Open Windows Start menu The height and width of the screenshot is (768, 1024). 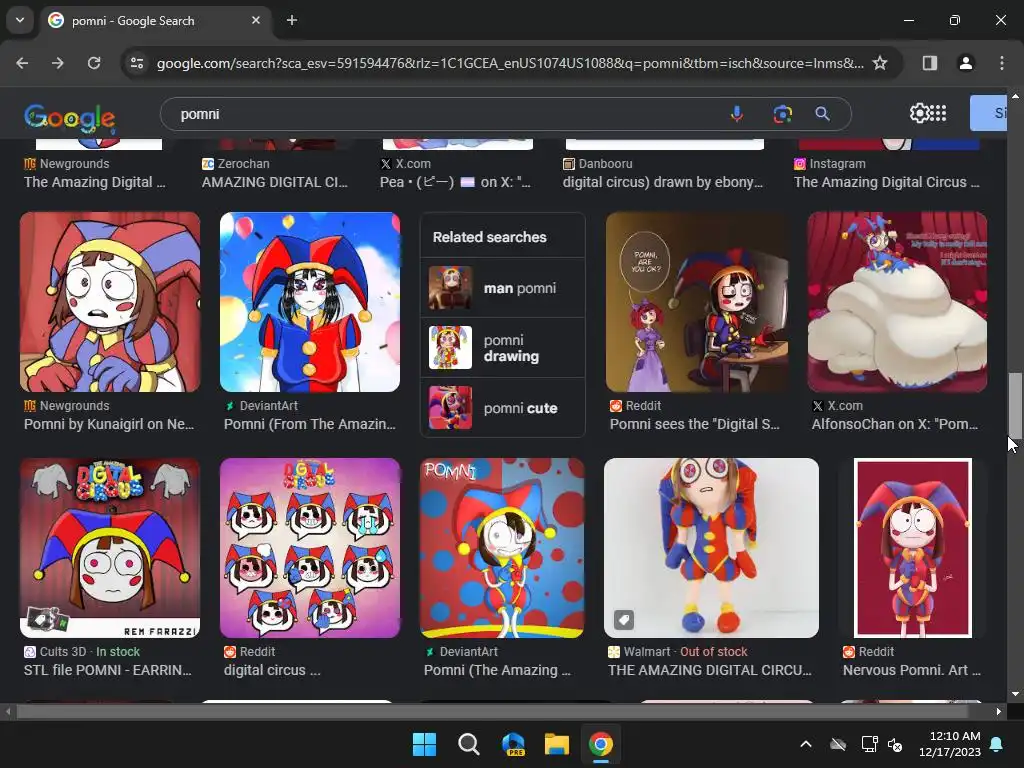424,744
